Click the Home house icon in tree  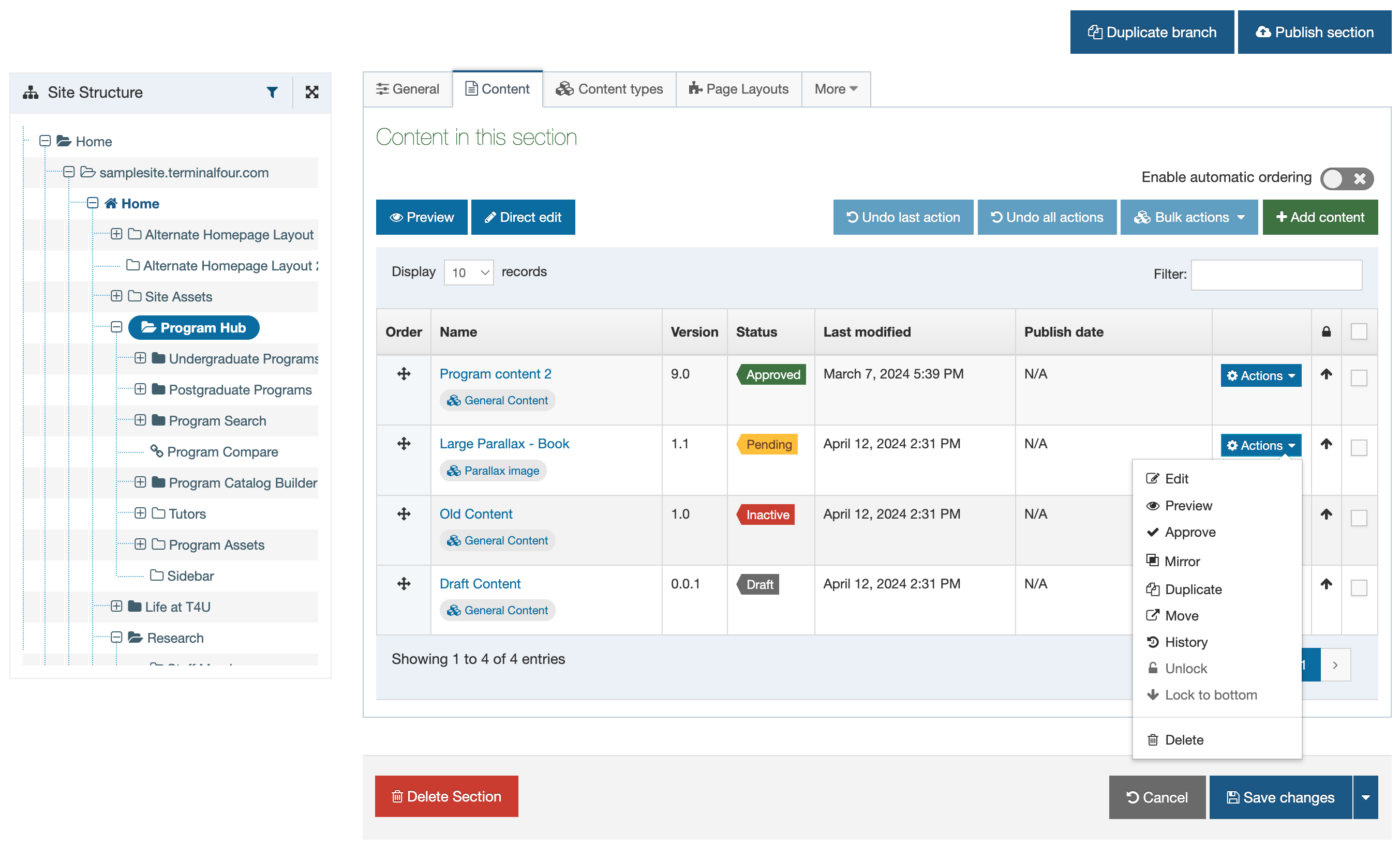click(111, 203)
